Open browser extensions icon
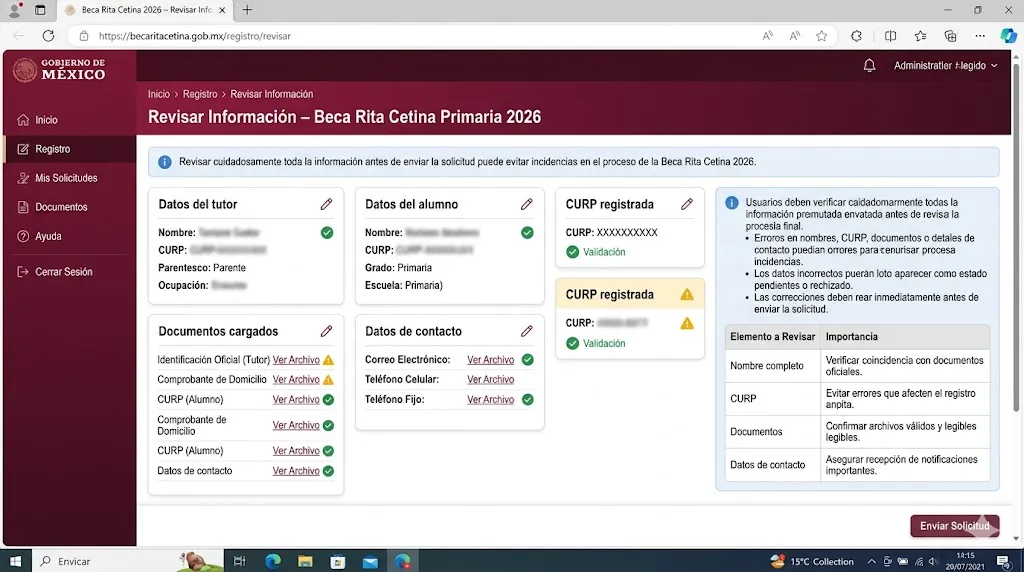1024x572 pixels. [x=856, y=36]
